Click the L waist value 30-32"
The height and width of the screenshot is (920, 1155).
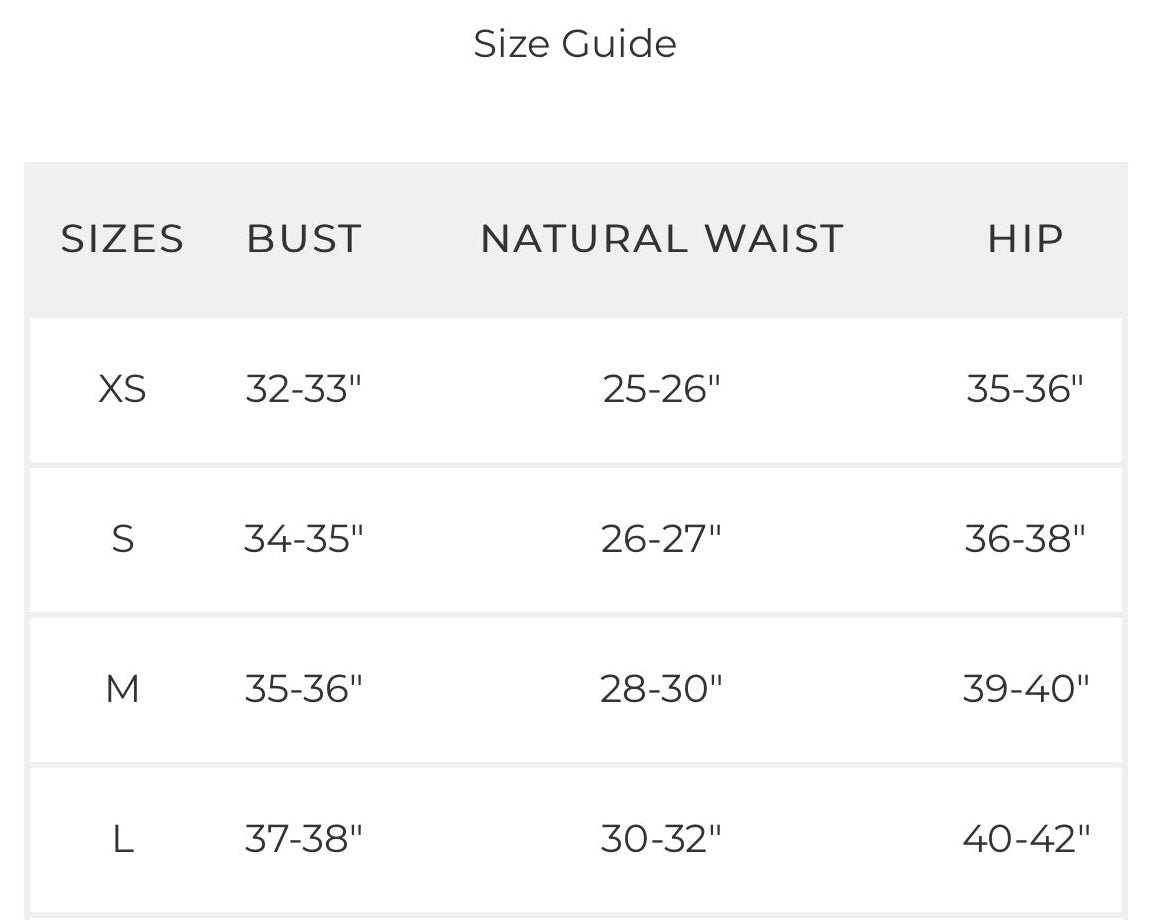click(x=661, y=839)
